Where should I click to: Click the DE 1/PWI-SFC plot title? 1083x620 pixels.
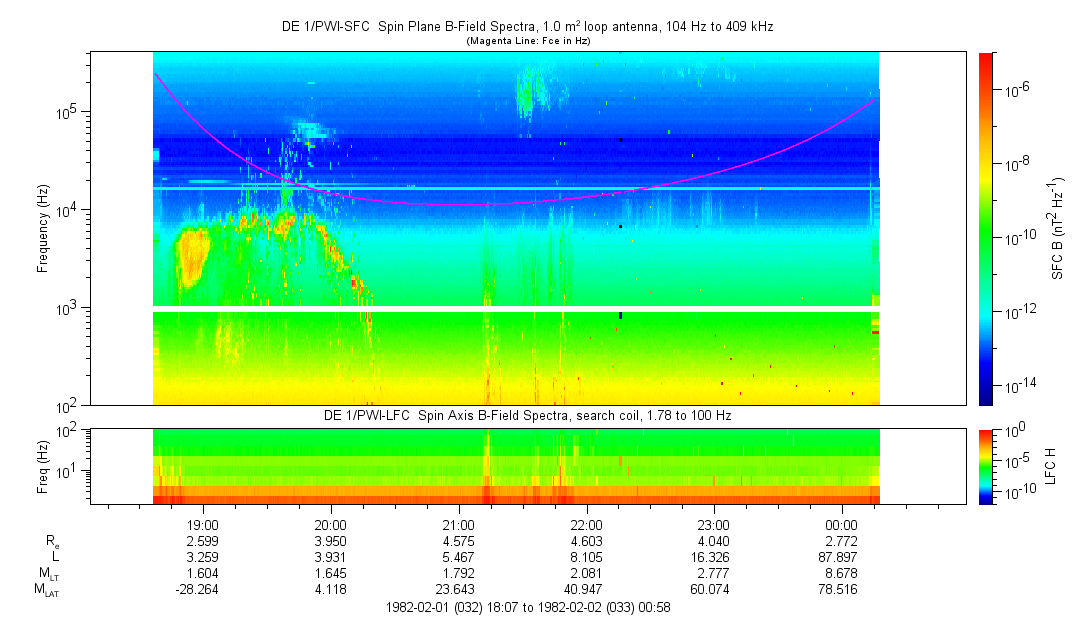point(530,27)
